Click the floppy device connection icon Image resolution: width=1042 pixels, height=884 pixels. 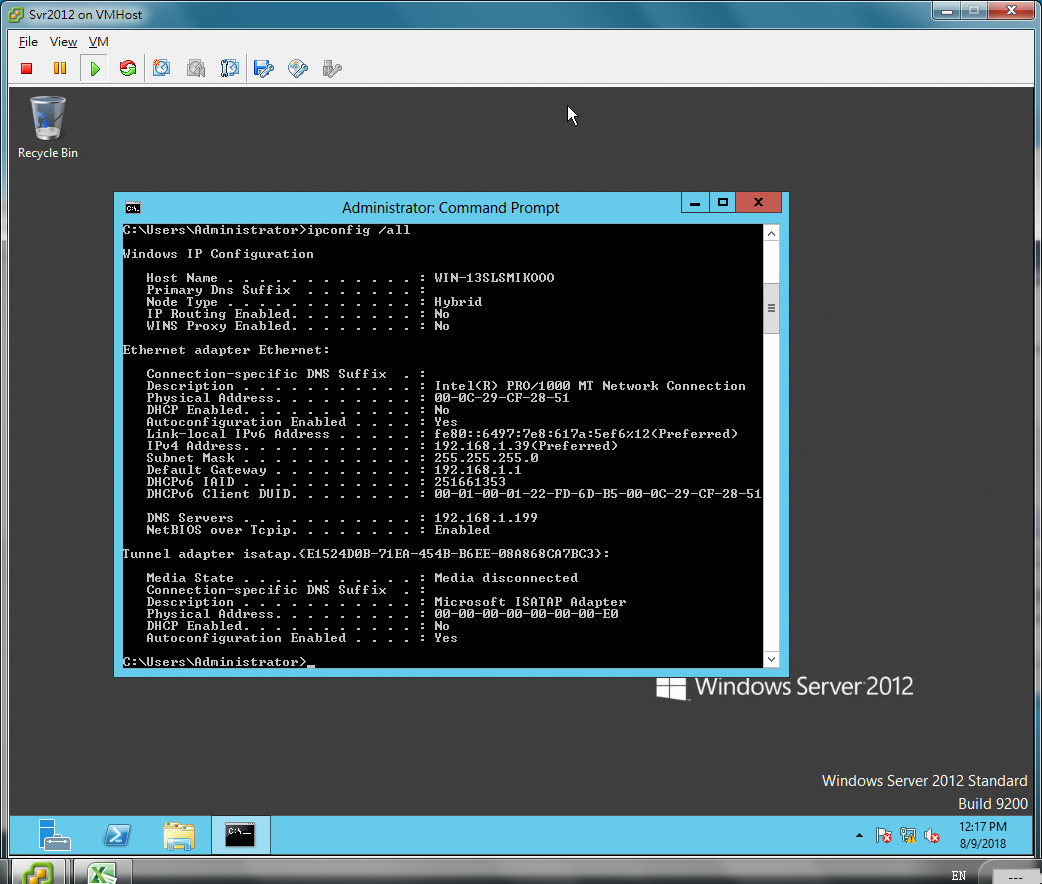coord(264,68)
